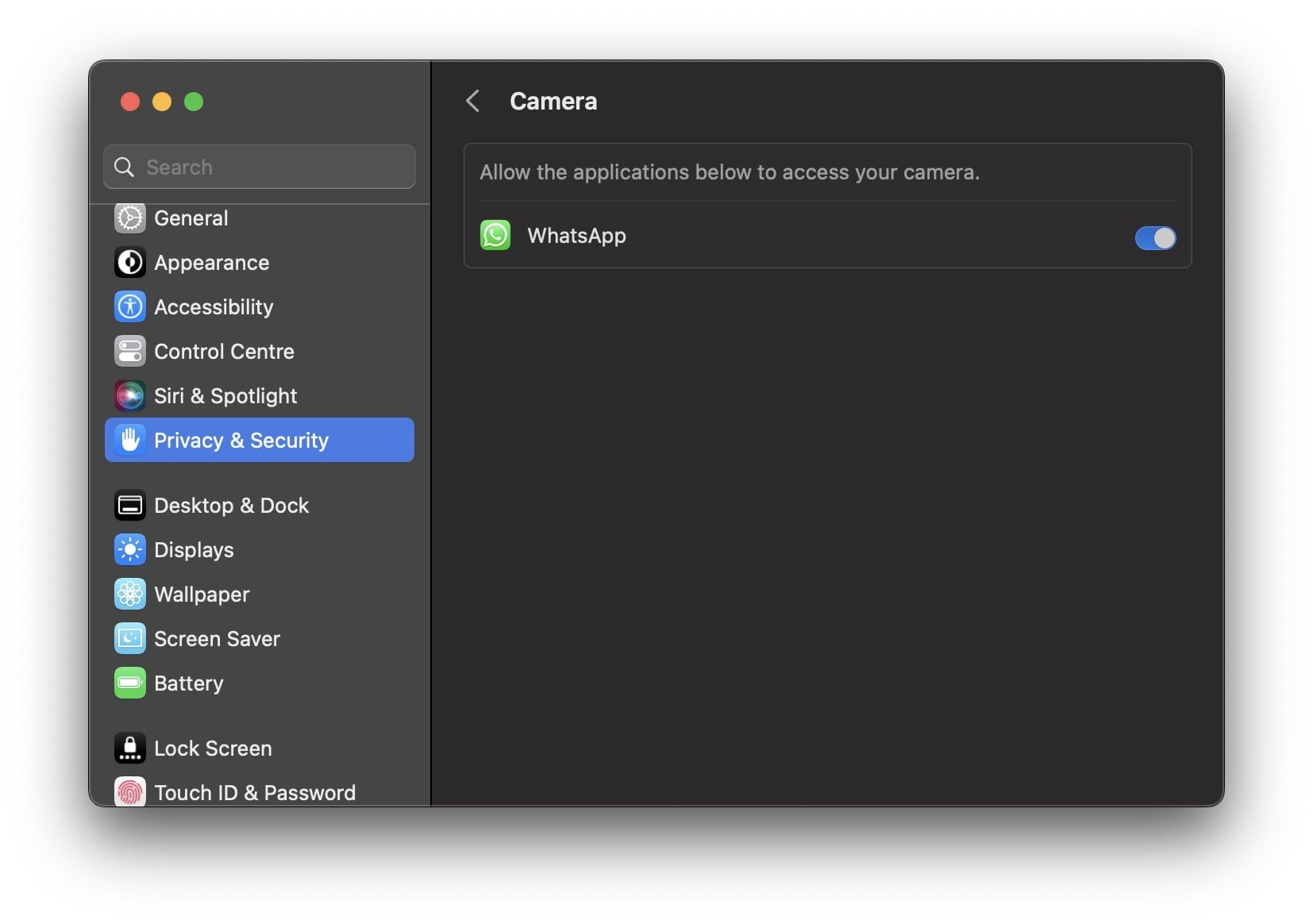Open the Wallpaper settings icon
The height and width of the screenshot is (924, 1313).
[x=129, y=594]
